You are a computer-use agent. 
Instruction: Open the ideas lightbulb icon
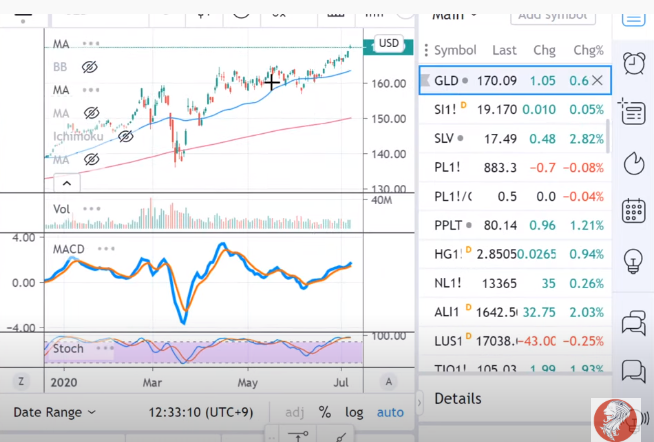(633, 261)
